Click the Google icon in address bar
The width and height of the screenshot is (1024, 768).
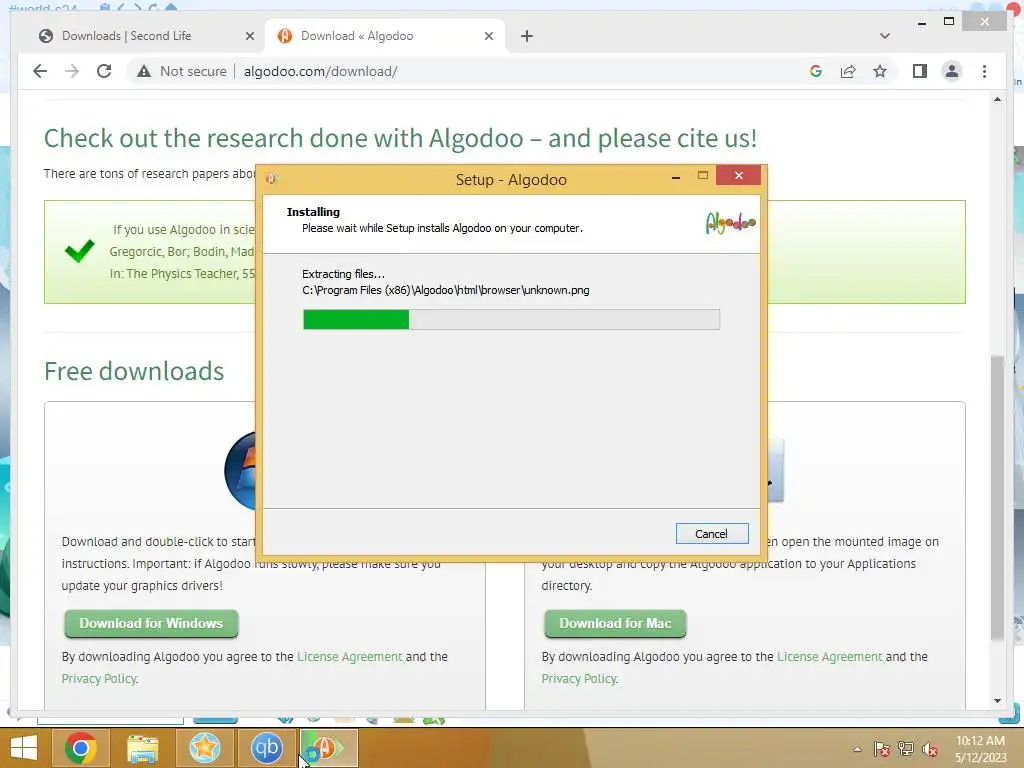tap(816, 71)
